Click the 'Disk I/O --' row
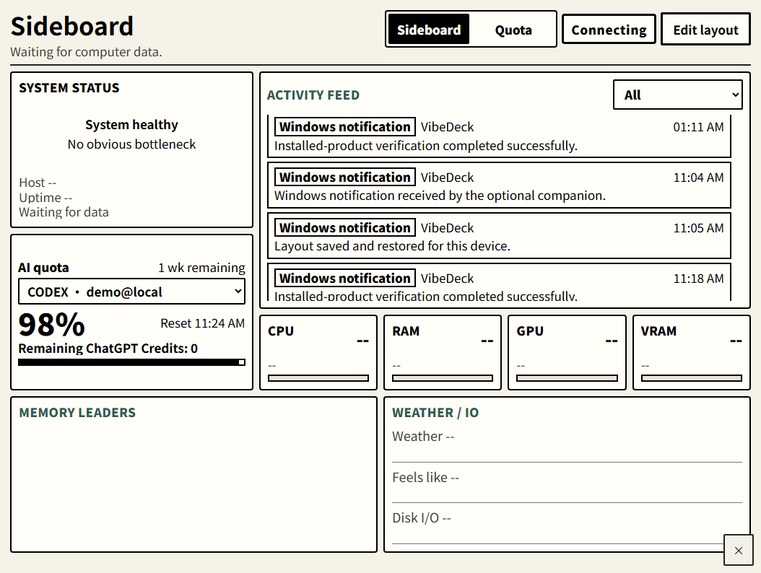 pyautogui.click(x=567, y=524)
